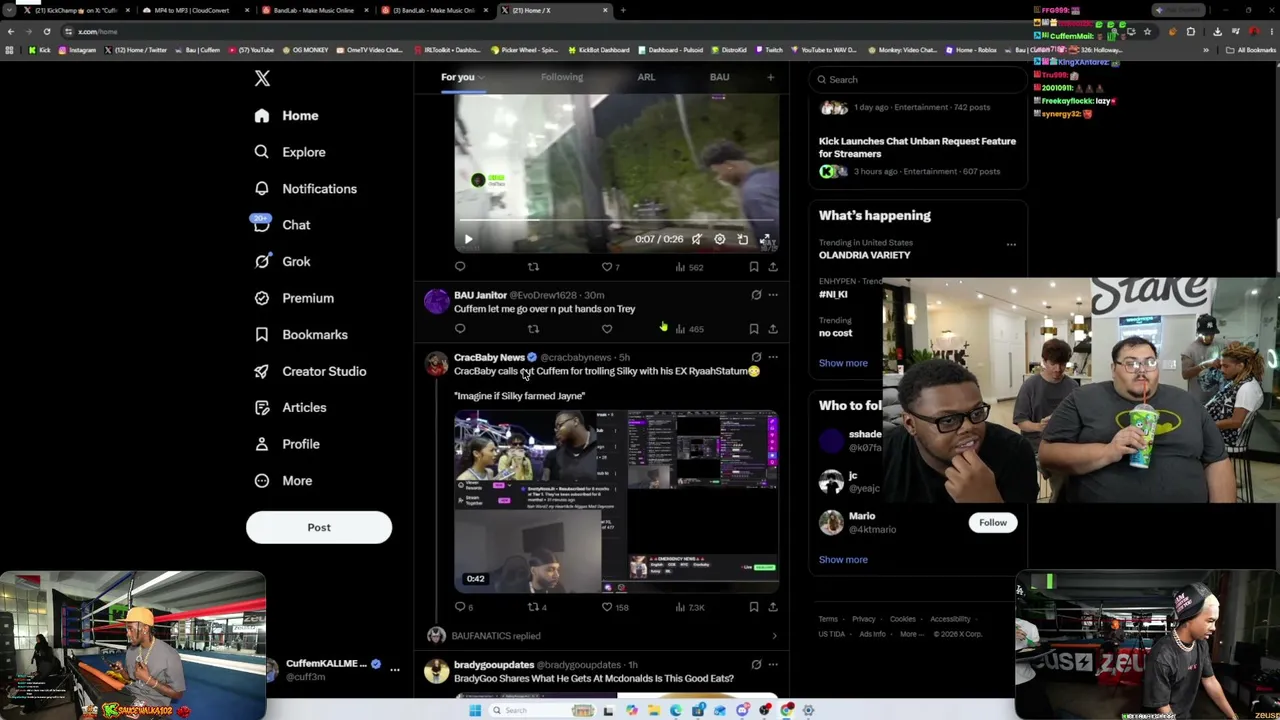
Task: Open Notifications in the sidebar
Action: coord(305,189)
